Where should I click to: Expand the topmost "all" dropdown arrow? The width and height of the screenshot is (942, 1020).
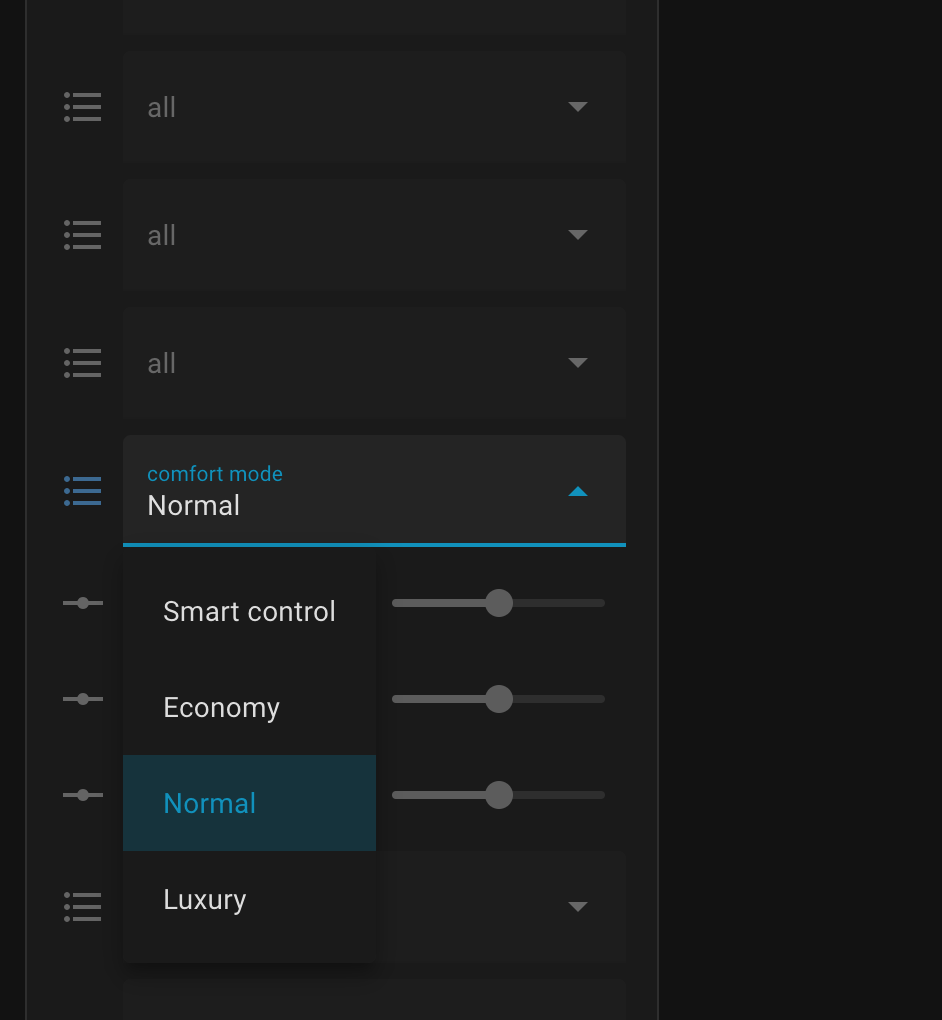tap(577, 107)
